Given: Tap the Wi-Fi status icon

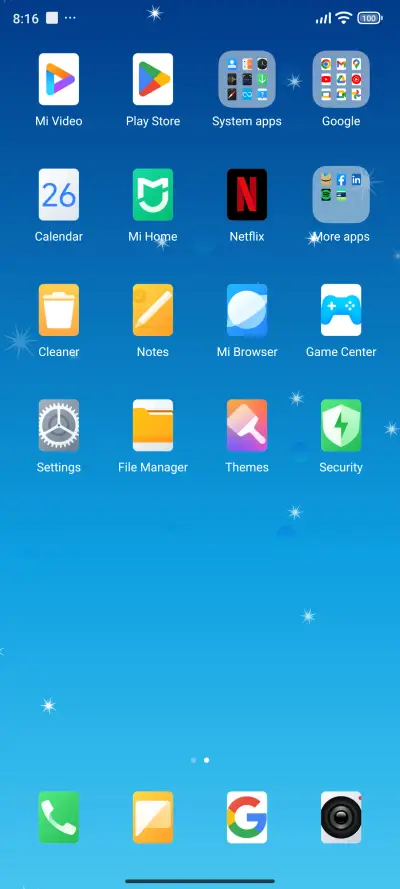Looking at the screenshot, I should [x=343, y=18].
